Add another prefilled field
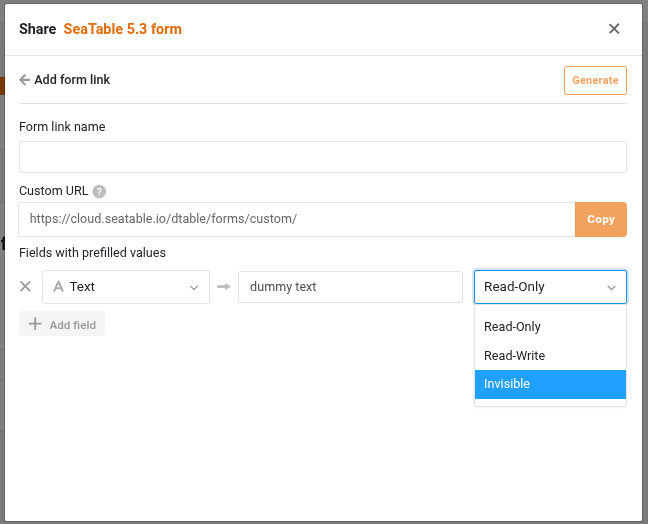This screenshot has width=648, height=524. [62, 324]
